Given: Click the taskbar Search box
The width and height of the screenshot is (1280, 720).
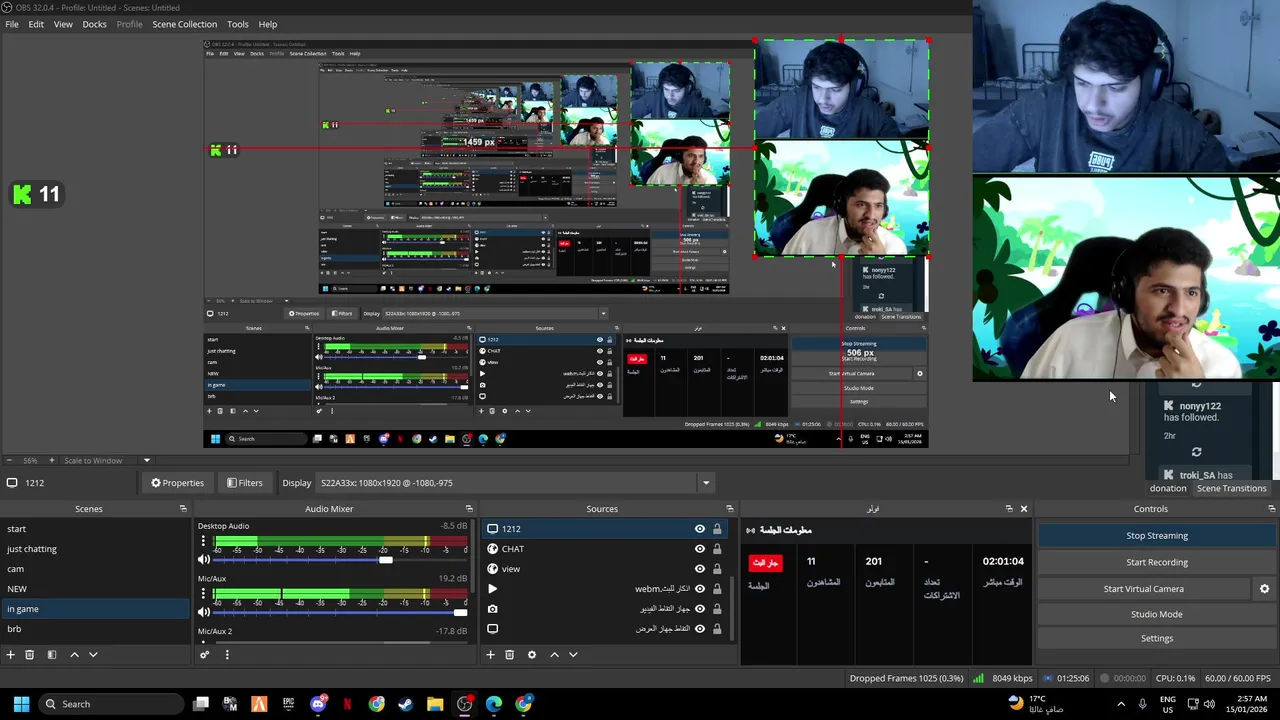Looking at the screenshot, I should (x=109, y=704).
